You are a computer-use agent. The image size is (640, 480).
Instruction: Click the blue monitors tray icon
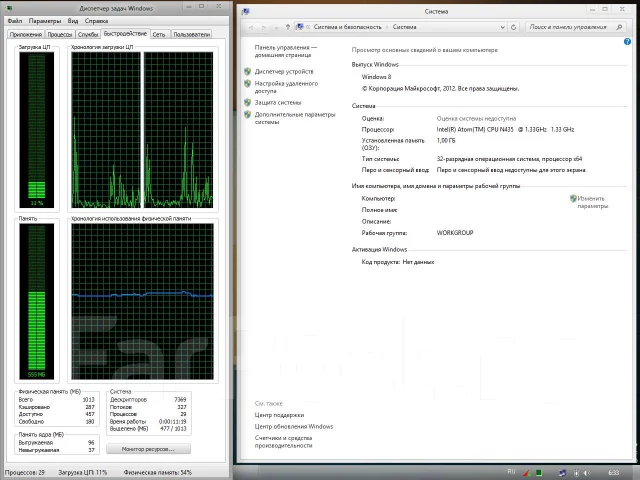(562, 473)
